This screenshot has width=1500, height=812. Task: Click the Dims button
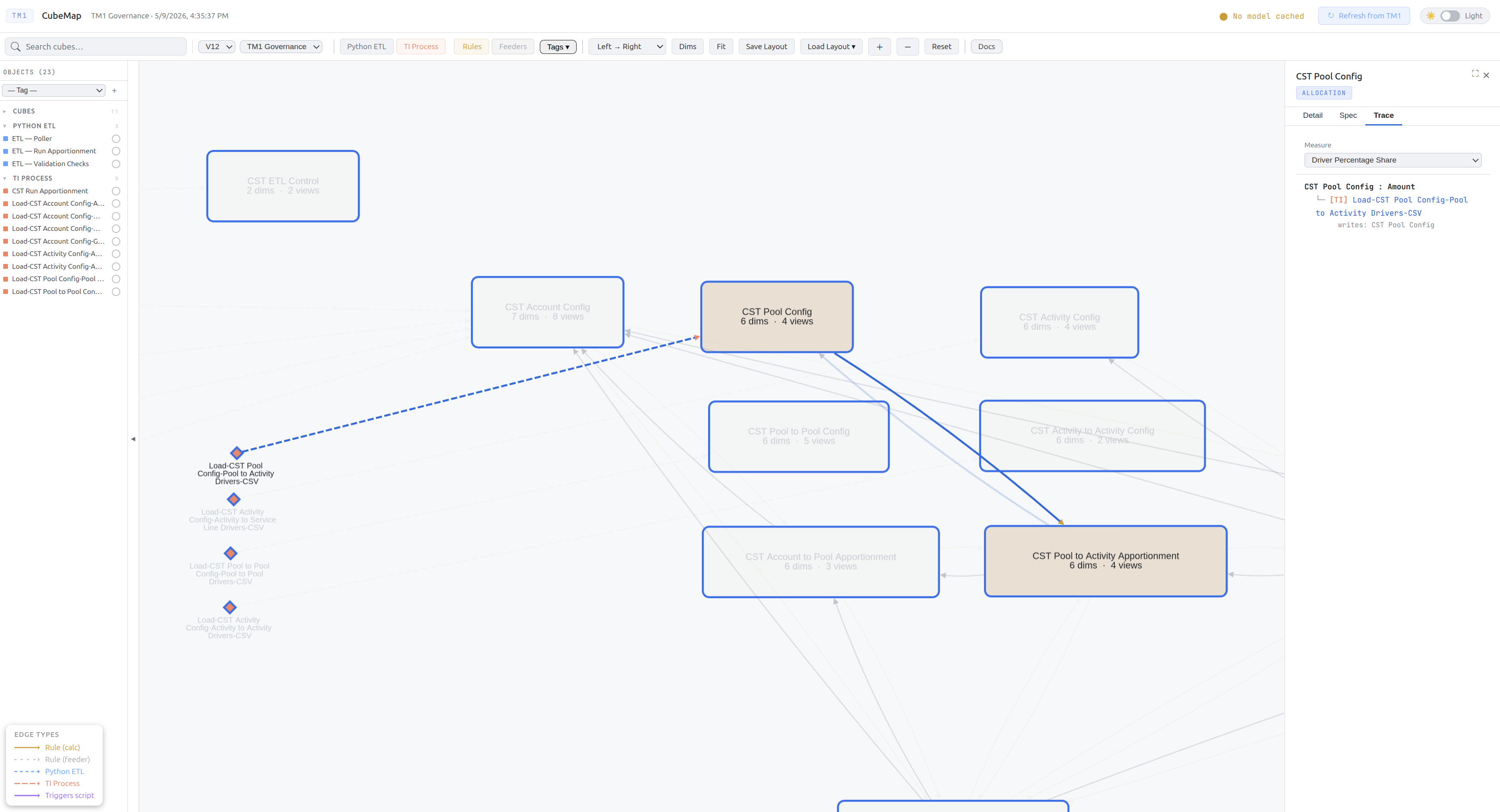pyautogui.click(x=688, y=47)
